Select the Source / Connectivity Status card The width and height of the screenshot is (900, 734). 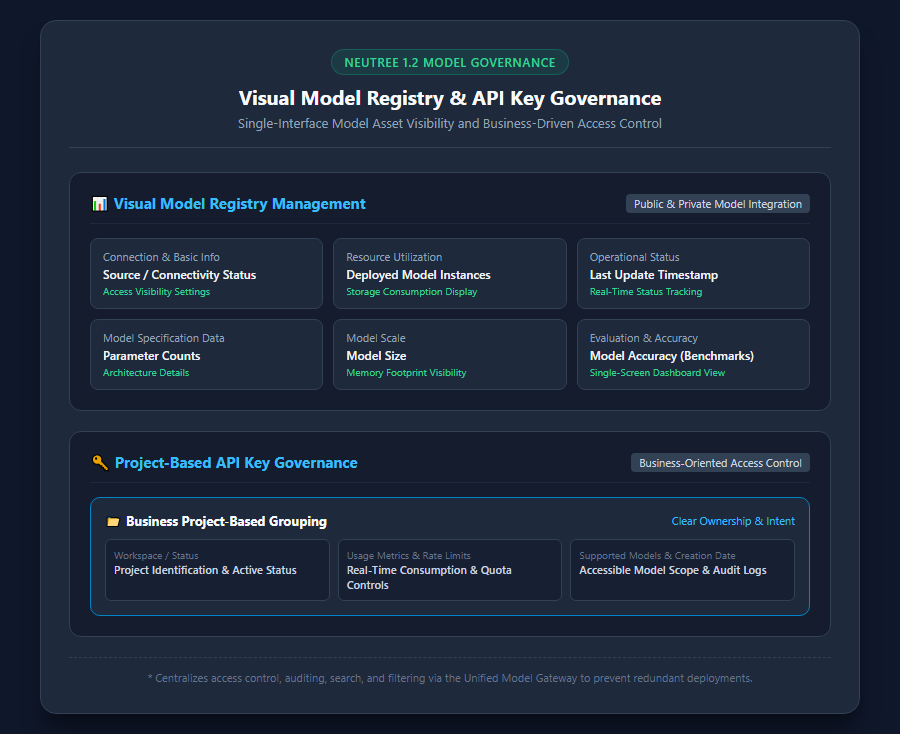coord(207,274)
